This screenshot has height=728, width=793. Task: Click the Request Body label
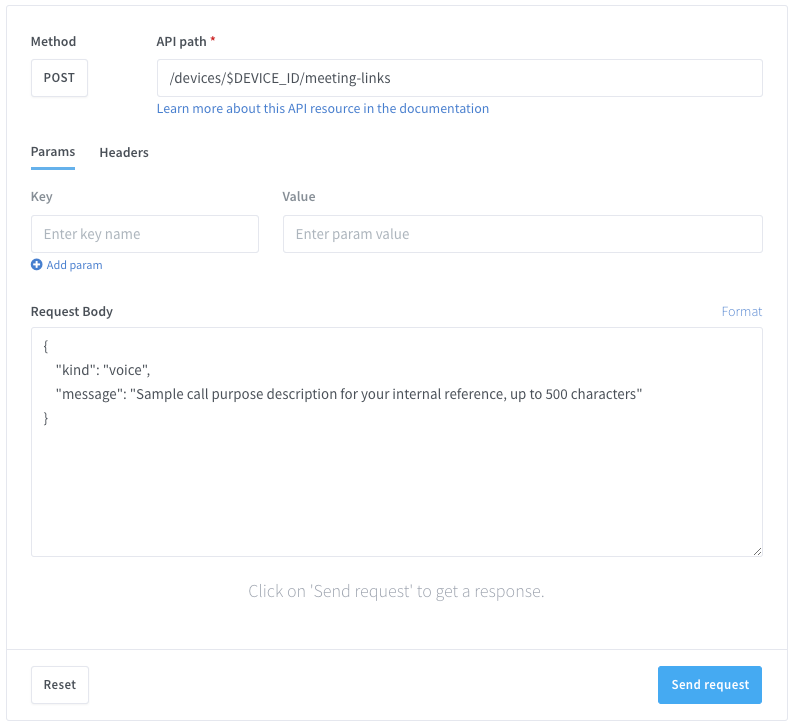pos(72,311)
